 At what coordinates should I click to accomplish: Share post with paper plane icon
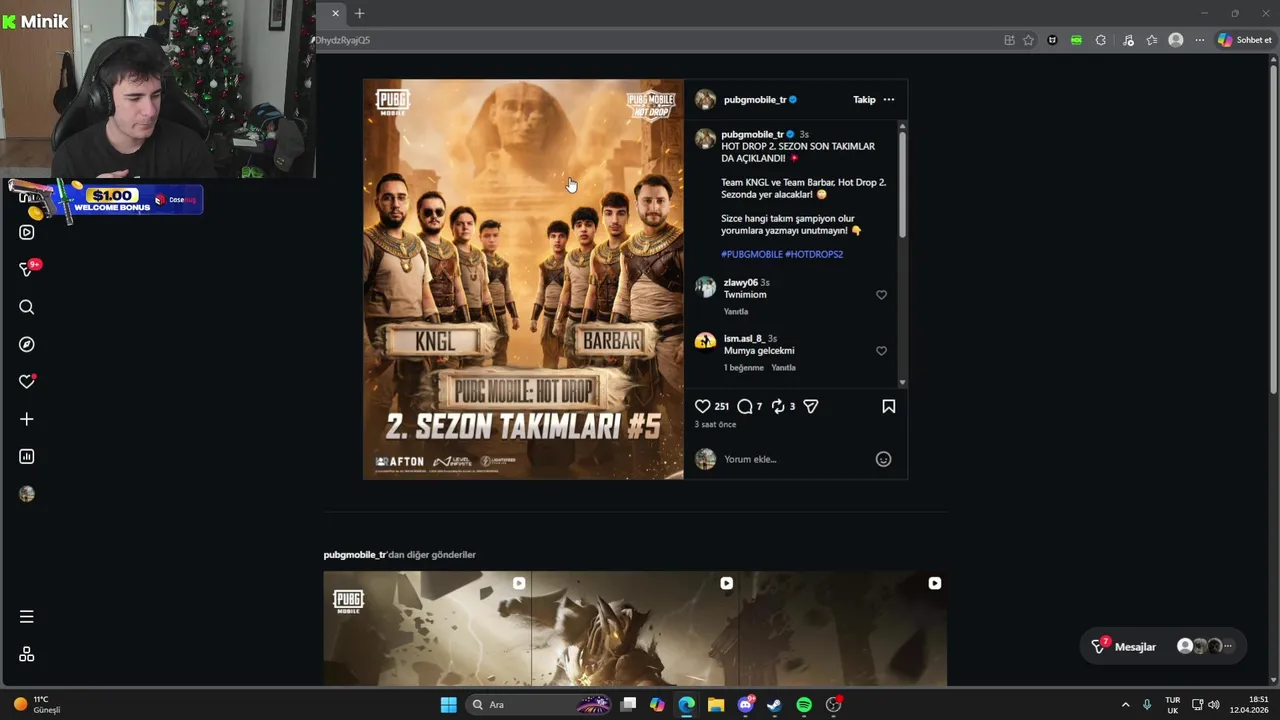tap(811, 406)
